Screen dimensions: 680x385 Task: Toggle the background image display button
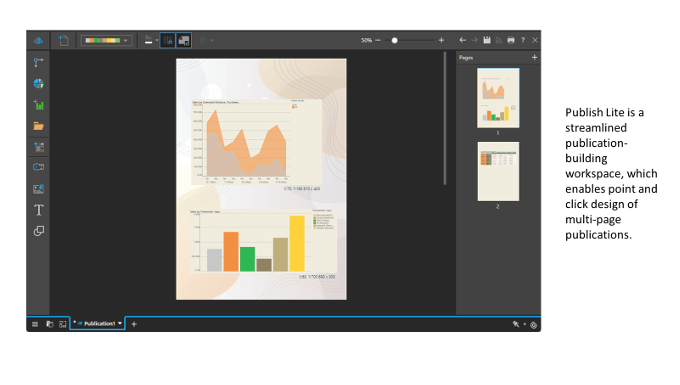tap(184, 40)
